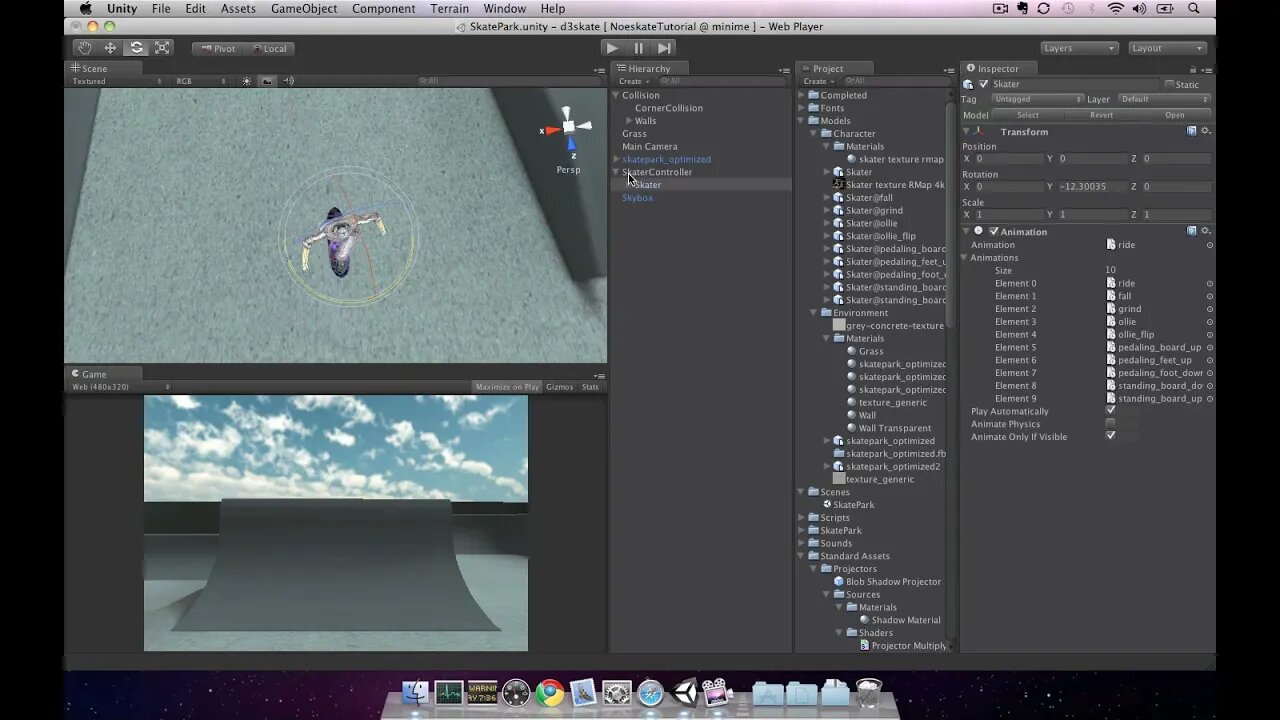The width and height of the screenshot is (1280, 720).
Task: Click the Play button
Action: (x=612, y=48)
